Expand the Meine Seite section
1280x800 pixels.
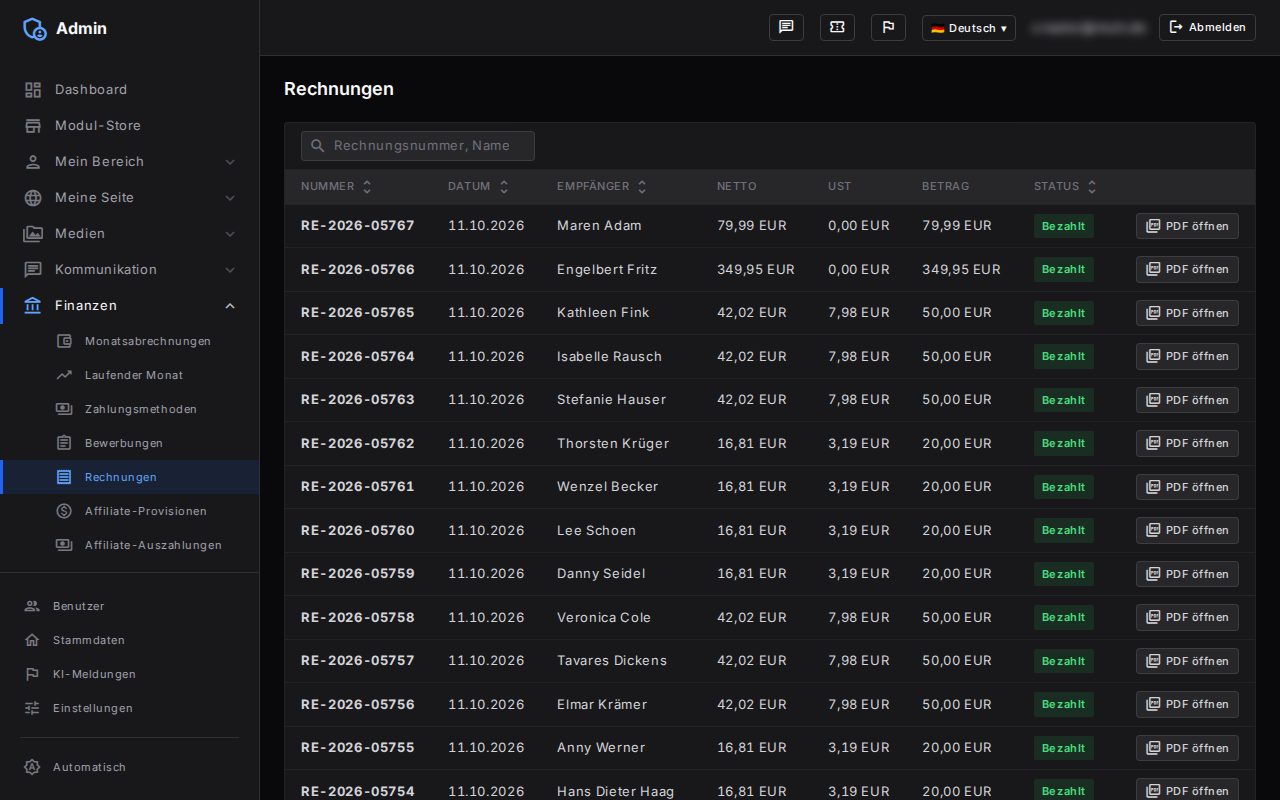click(x=130, y=198)
